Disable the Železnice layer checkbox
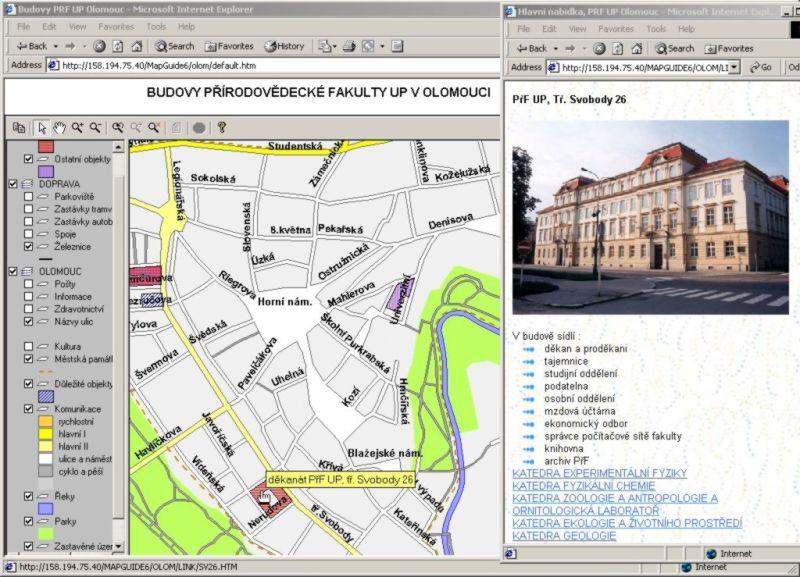 click(x=29, y=246)
